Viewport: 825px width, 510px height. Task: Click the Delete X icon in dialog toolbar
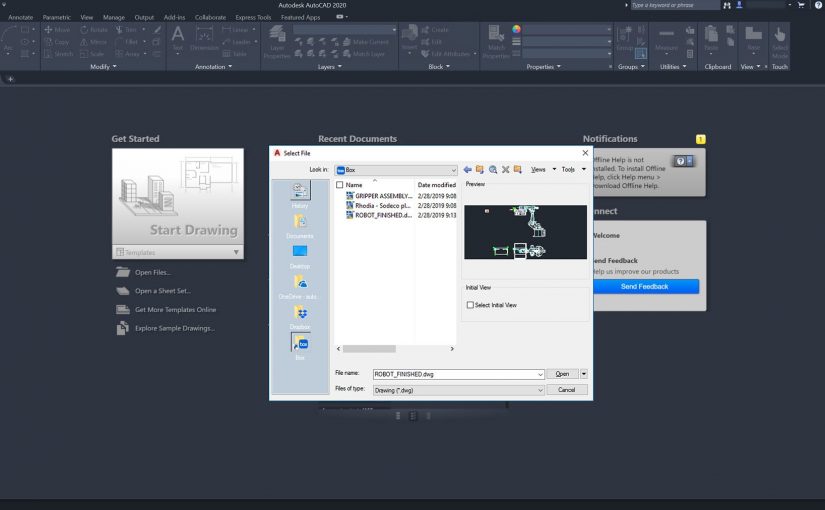coord(506,169)
